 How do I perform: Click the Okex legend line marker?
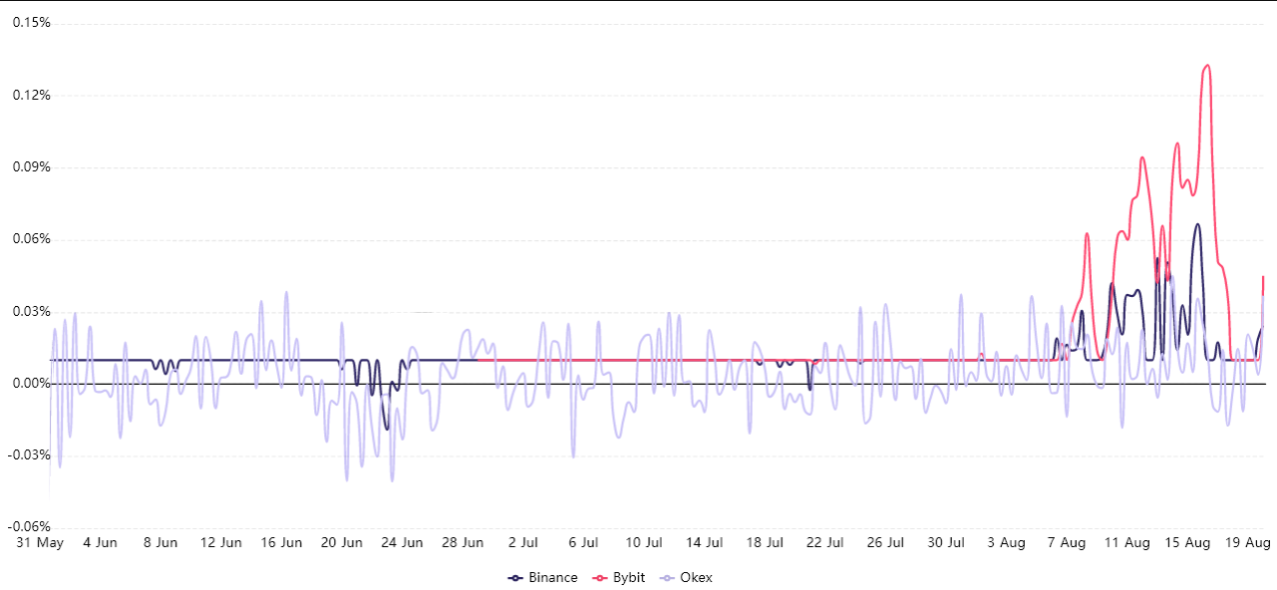pos(668,578)
